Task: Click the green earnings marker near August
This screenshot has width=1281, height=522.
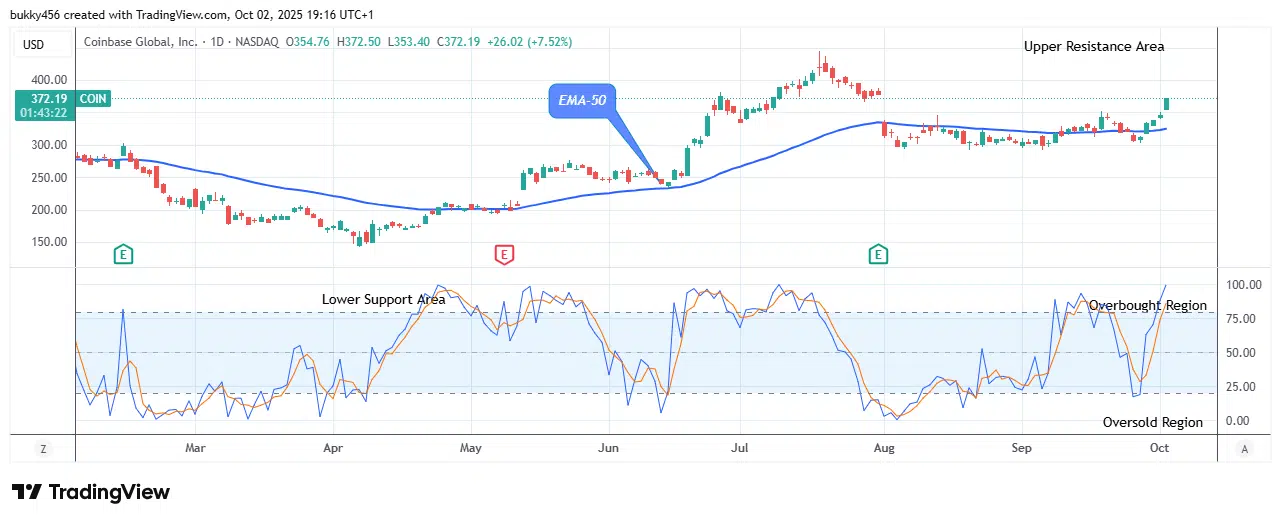Action: (879, 254)
